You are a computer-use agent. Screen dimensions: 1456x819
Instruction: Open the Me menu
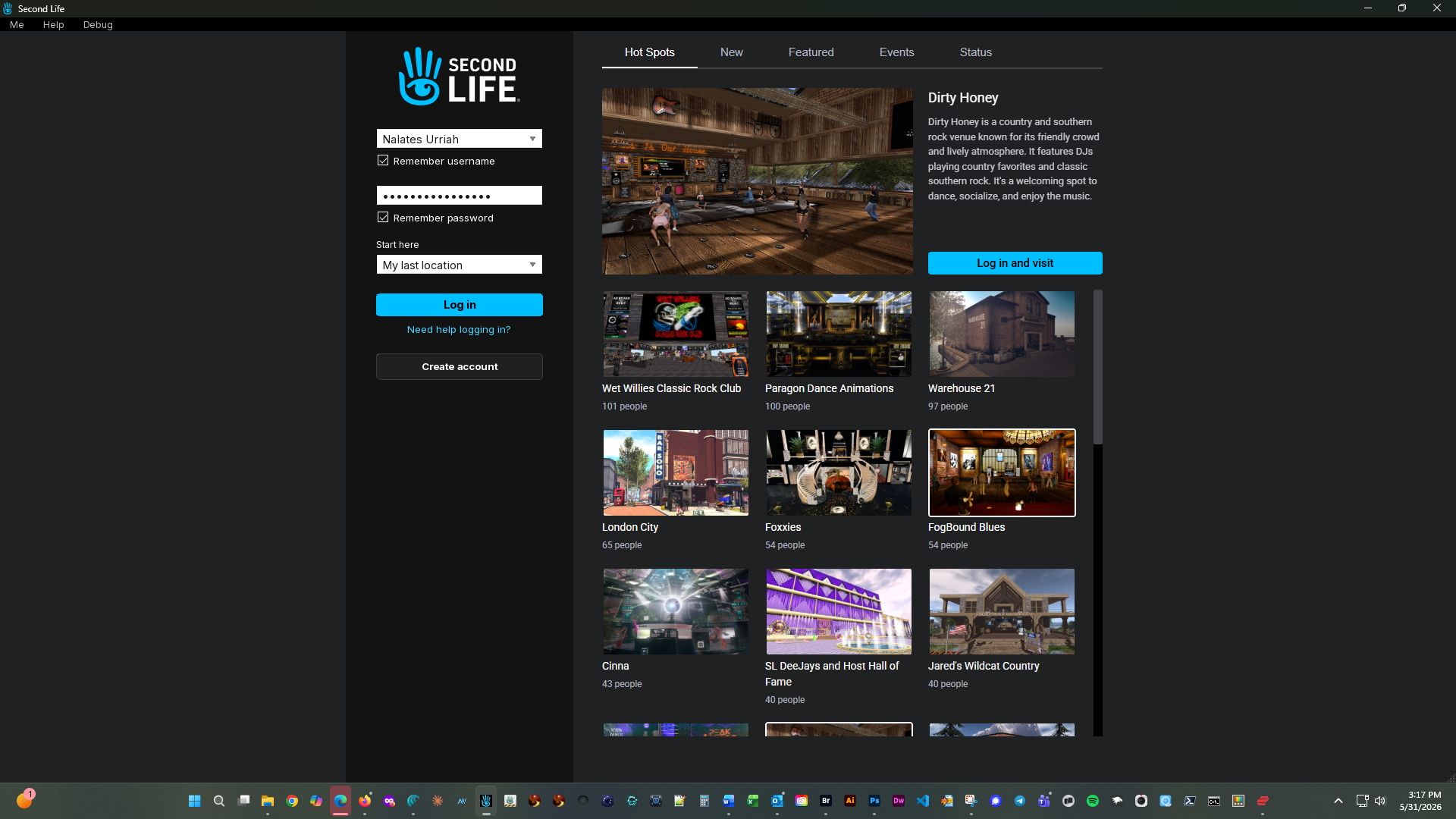point(17,24)
